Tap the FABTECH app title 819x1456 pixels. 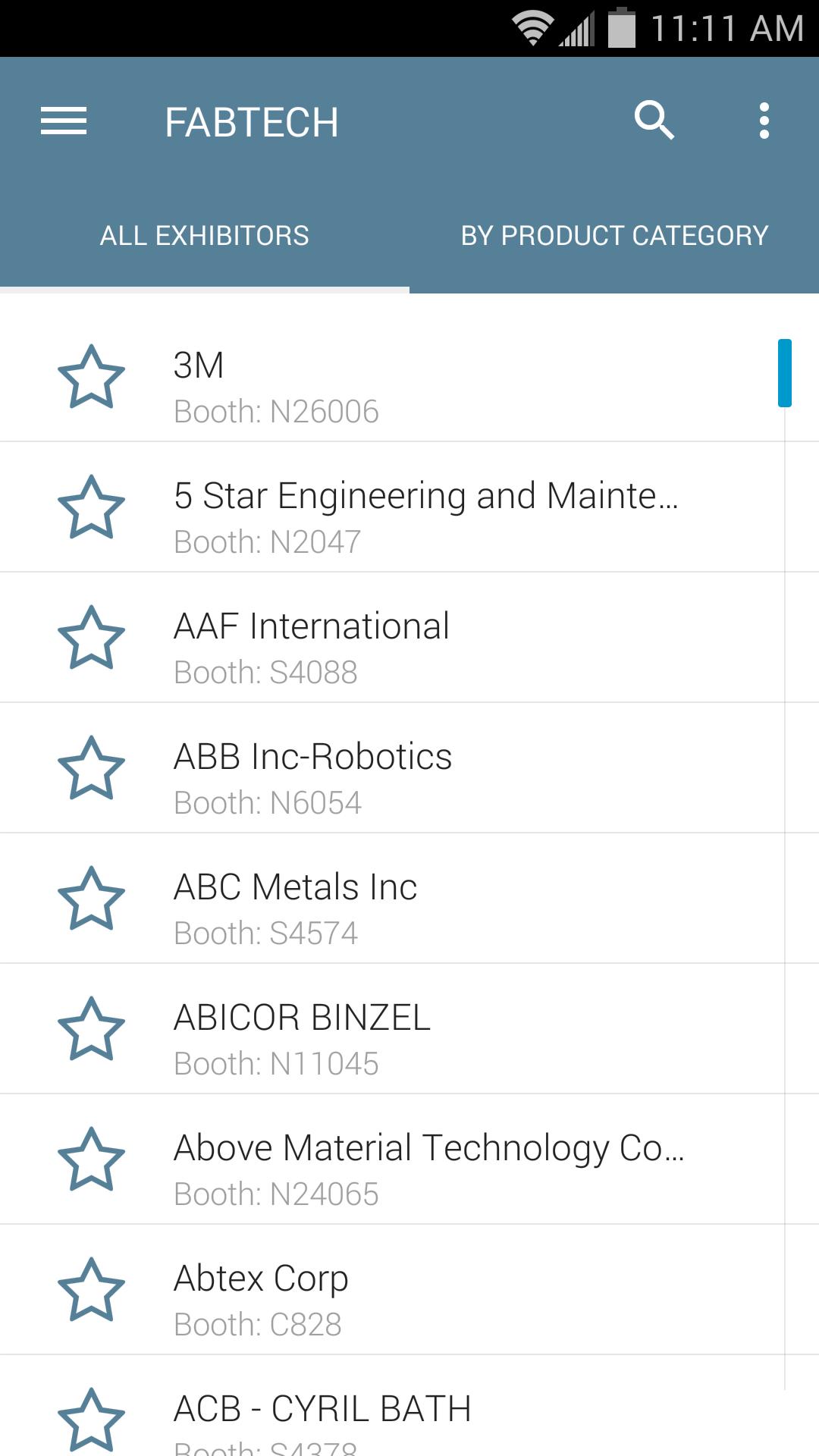point(252,123)
